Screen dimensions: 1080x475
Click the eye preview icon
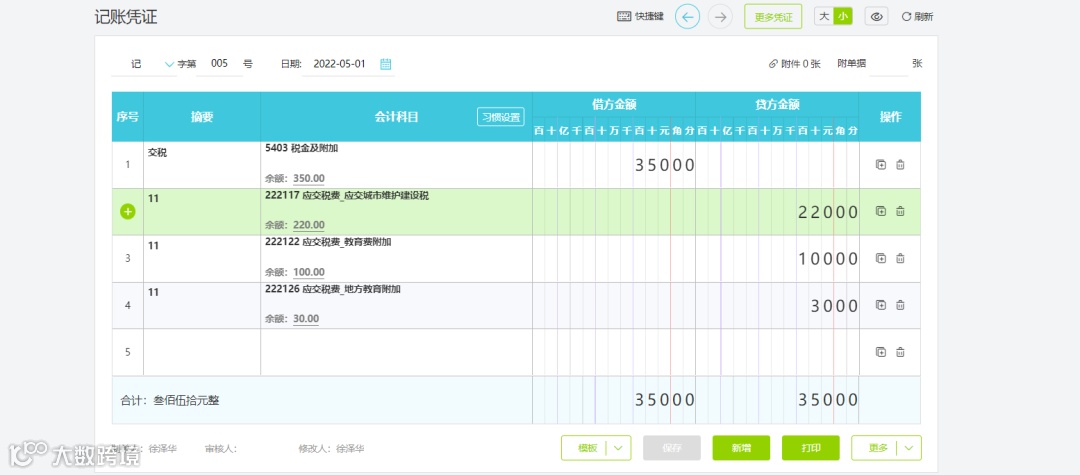coord(877,17)
